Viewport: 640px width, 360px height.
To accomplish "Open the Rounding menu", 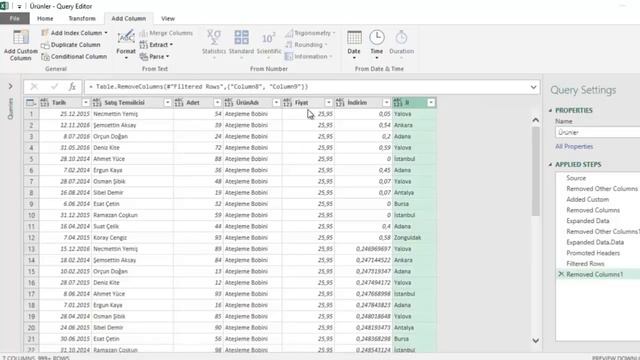I will [307, 45].
